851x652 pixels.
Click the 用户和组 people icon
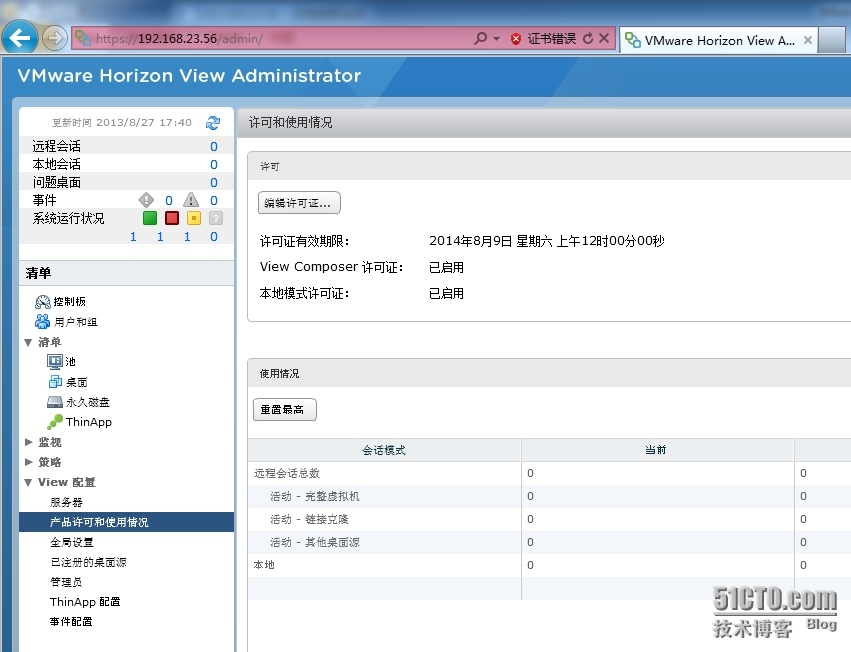pyautogui.click(x=42, y=321)
